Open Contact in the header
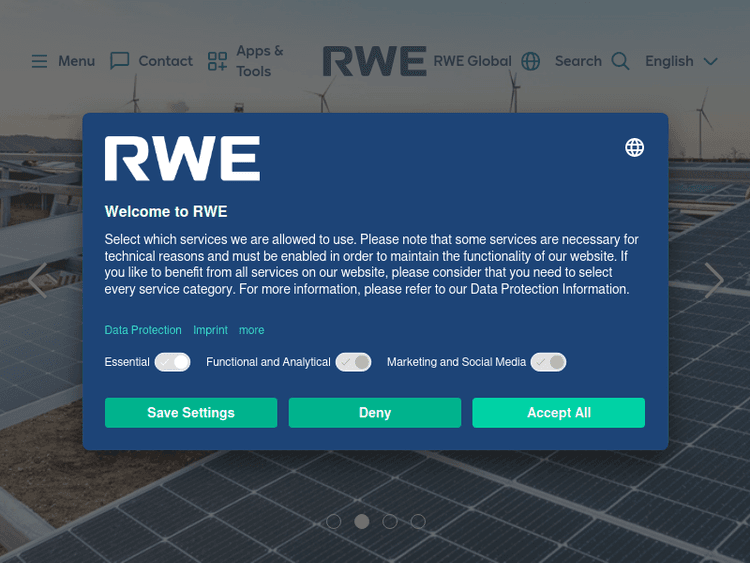 (x=165, y=61)
